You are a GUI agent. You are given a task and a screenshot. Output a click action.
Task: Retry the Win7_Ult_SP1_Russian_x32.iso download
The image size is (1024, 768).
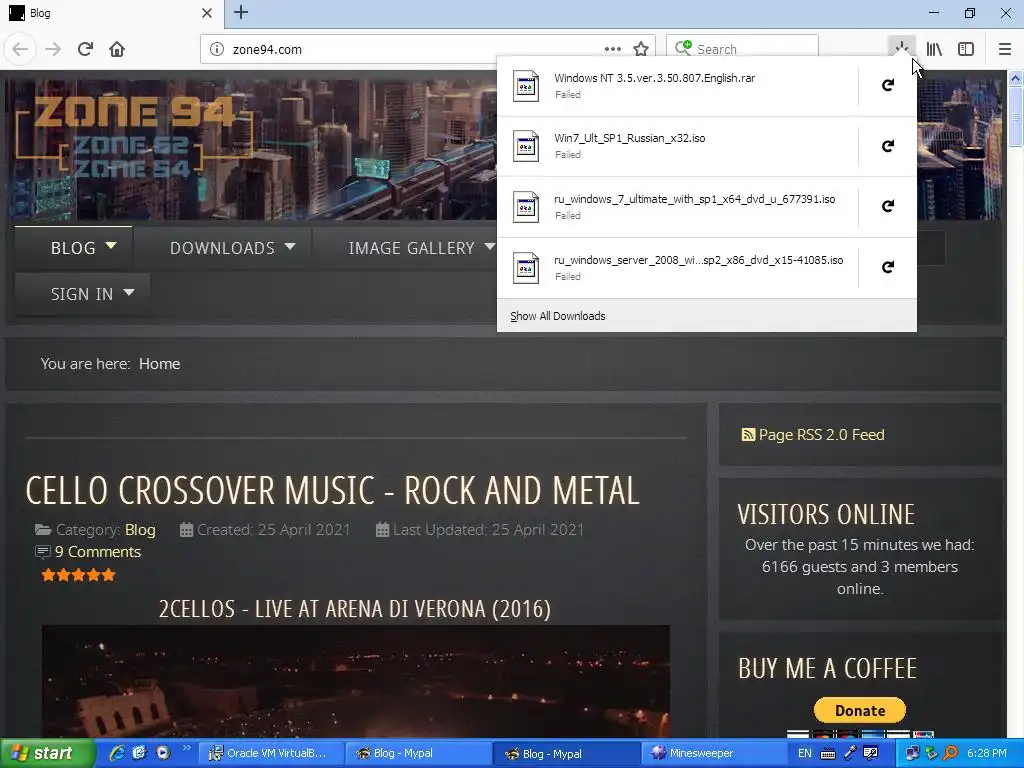click(888, 146)
